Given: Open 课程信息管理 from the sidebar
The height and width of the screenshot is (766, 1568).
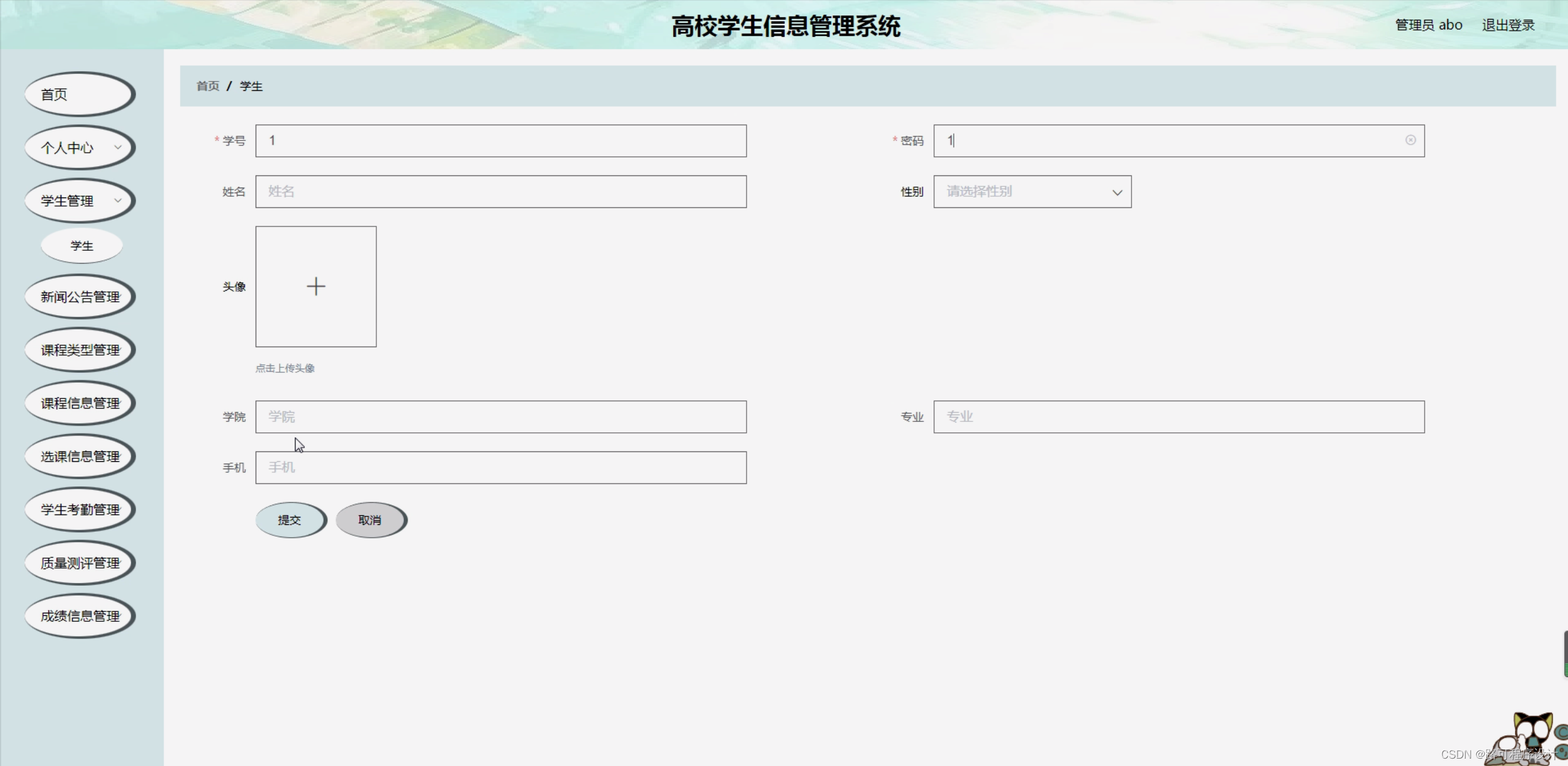Looking at the screenshot, I should pyautogui.click(x=80, y=403).
